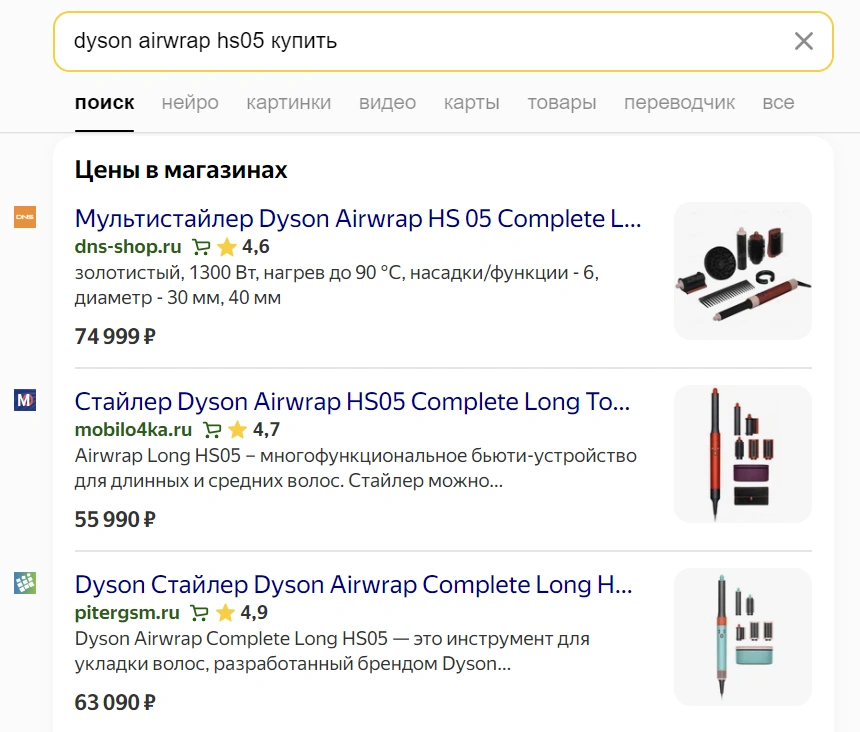Click the pitergsm site favicon
This screenshot has height=732, width=860.
[x=25, y=583]
